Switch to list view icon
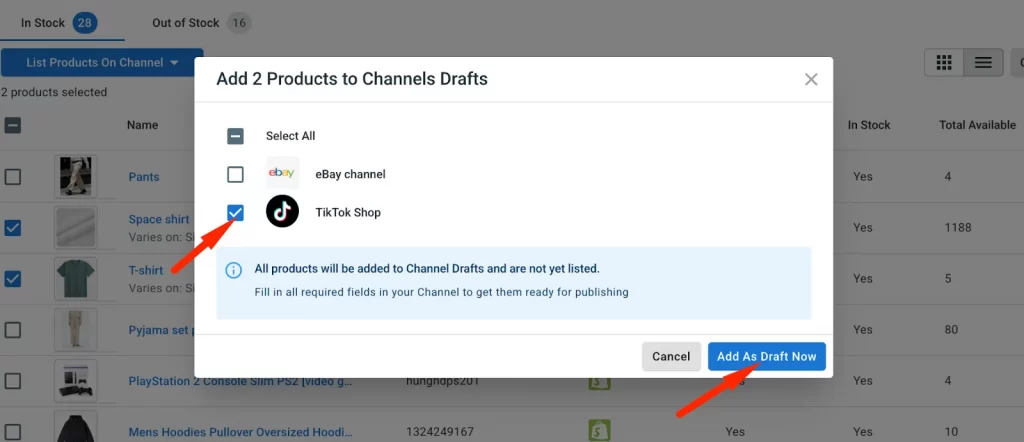The height and width of the screenshot is (442, 1024). point(984,63)
